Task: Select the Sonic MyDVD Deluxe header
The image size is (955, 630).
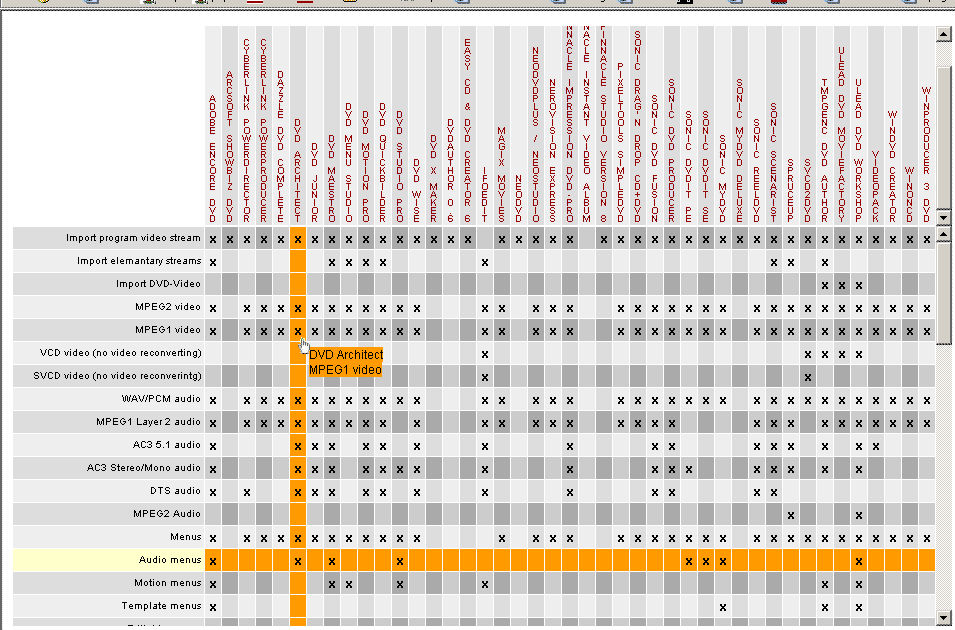Action: [x=740, y=150]
